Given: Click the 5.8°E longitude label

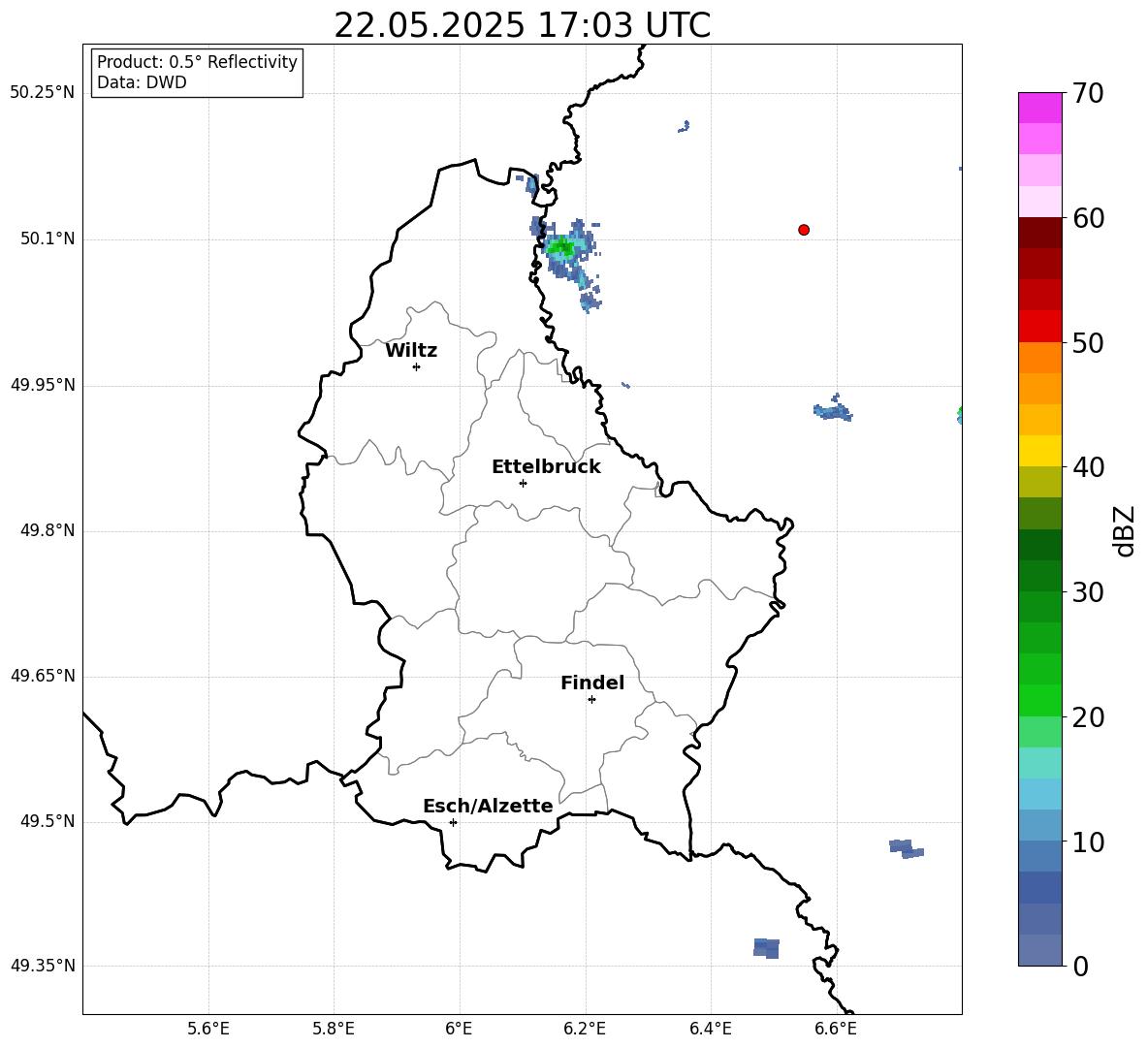Looking at the screenshot, I should coord(334,1029).
